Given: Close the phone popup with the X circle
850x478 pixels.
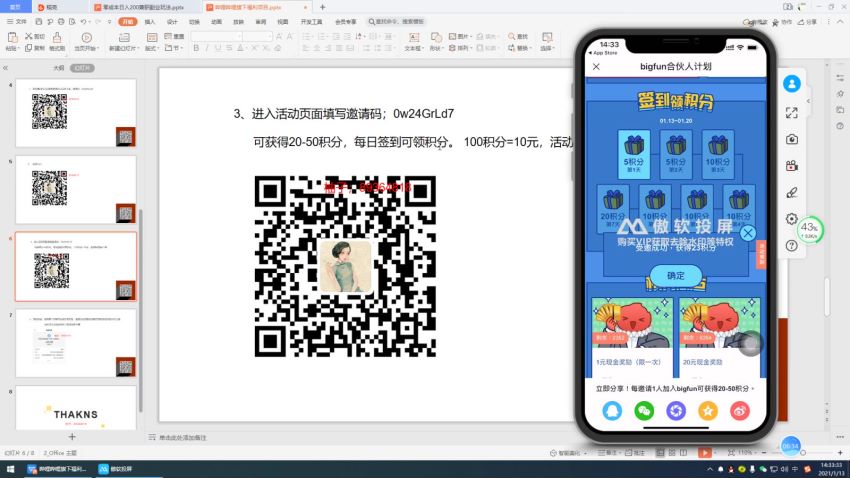Looking at the screenshot, I should click(x=748, y=233).
